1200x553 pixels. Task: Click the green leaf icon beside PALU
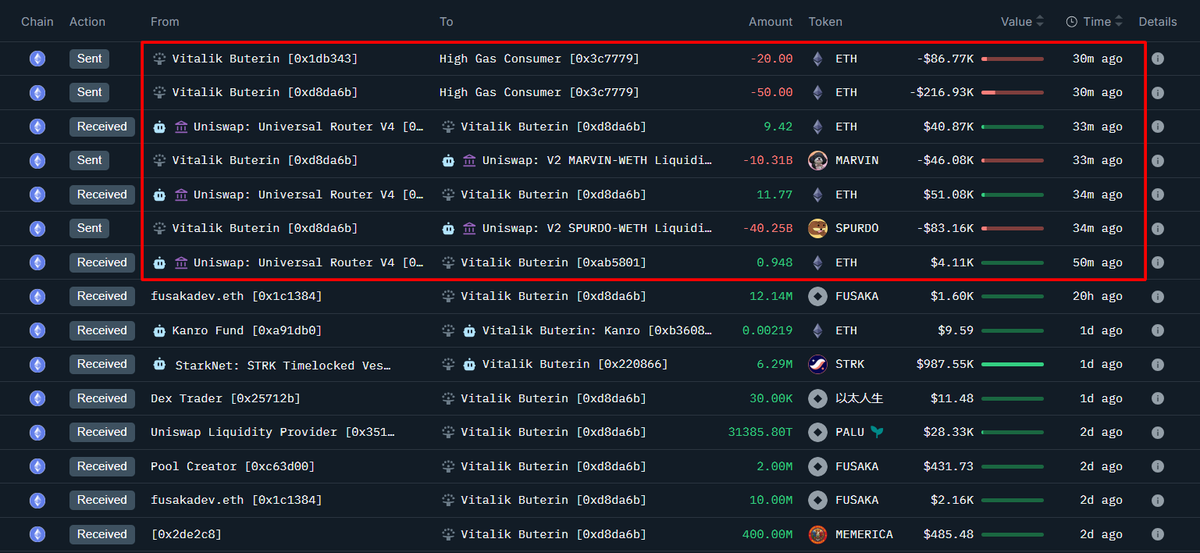(x=877, y=432)
